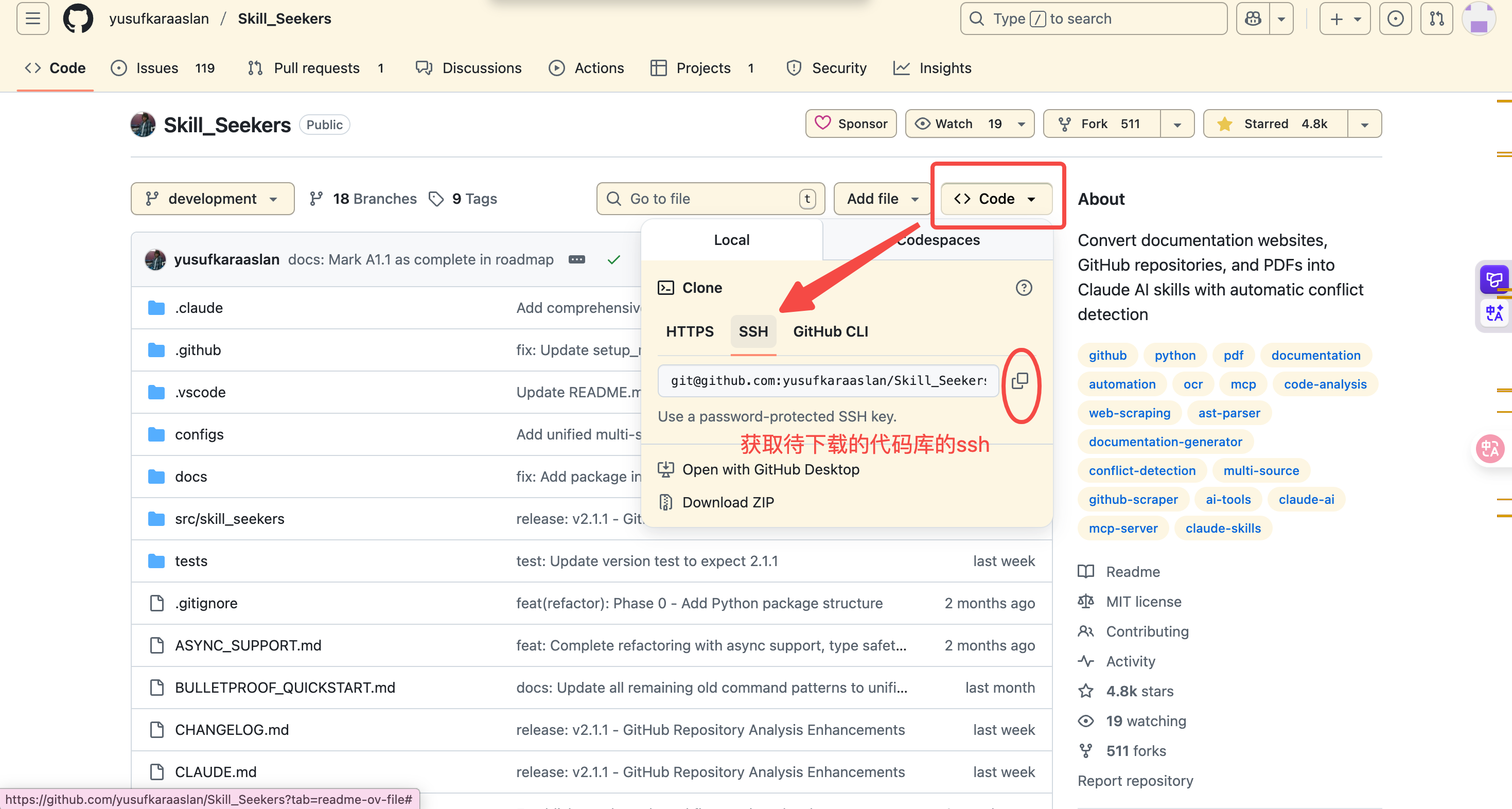Viewport: 1512px width, 809px height.
Task: Open the hamburger navigation menu
Action: tap(33, 19)
